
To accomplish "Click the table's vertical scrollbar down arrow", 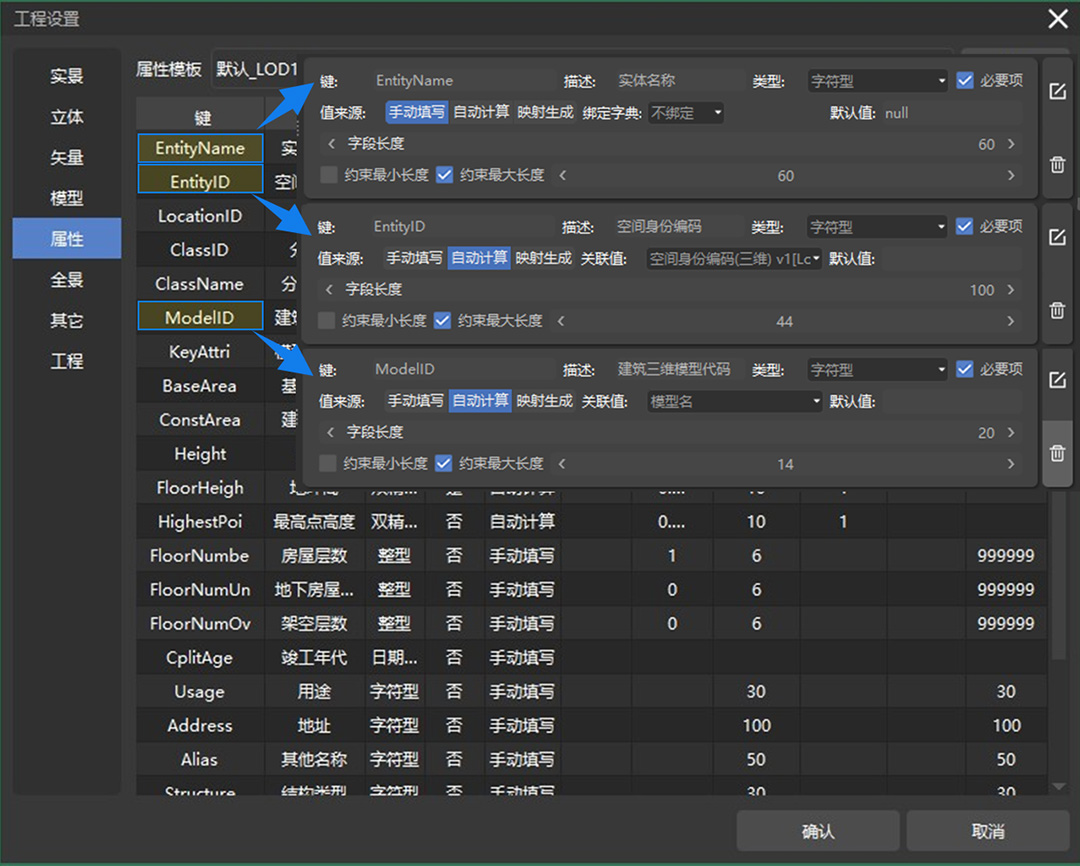I will click(x=1059, y=786).
